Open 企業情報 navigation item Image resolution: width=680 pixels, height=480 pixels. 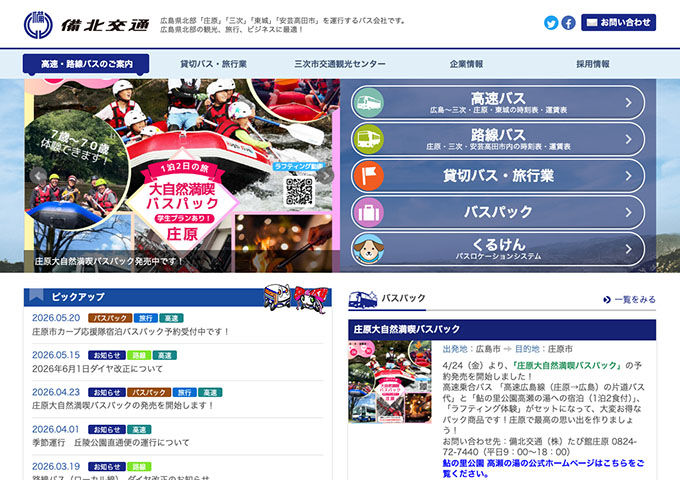(x=466, y=64)
